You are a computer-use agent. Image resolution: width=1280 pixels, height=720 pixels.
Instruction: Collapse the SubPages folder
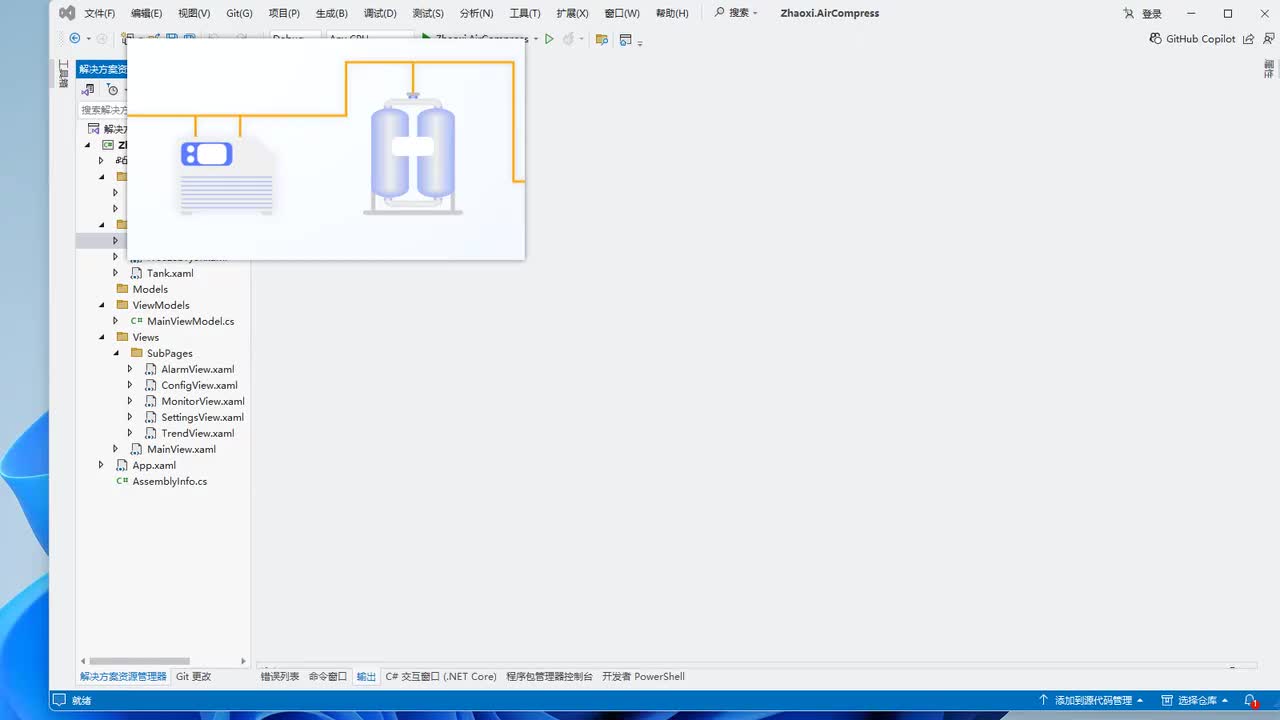[115, 353]
